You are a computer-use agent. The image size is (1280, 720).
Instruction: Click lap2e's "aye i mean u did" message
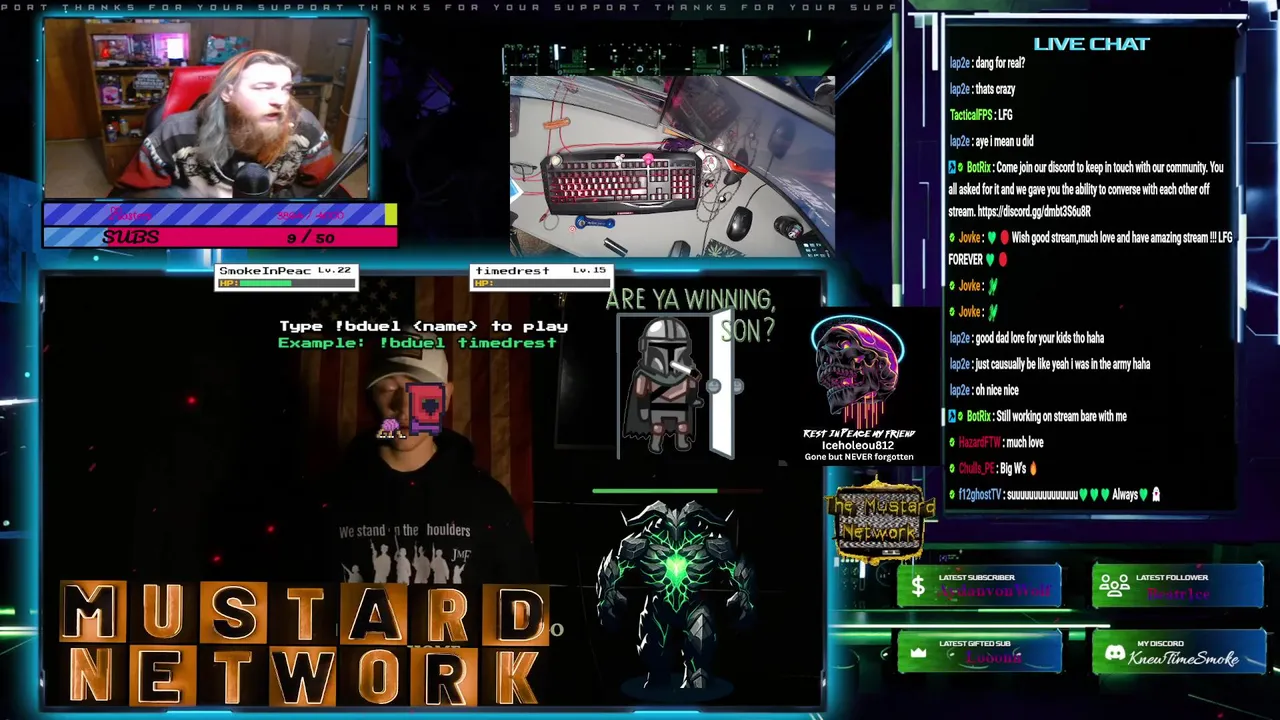coord(991,141)
